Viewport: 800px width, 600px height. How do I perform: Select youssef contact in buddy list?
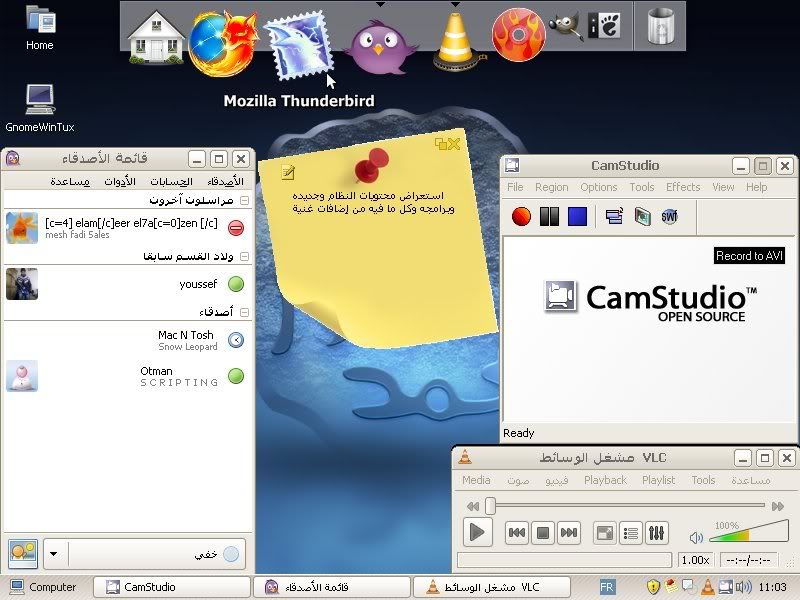[x=128, y=284]
